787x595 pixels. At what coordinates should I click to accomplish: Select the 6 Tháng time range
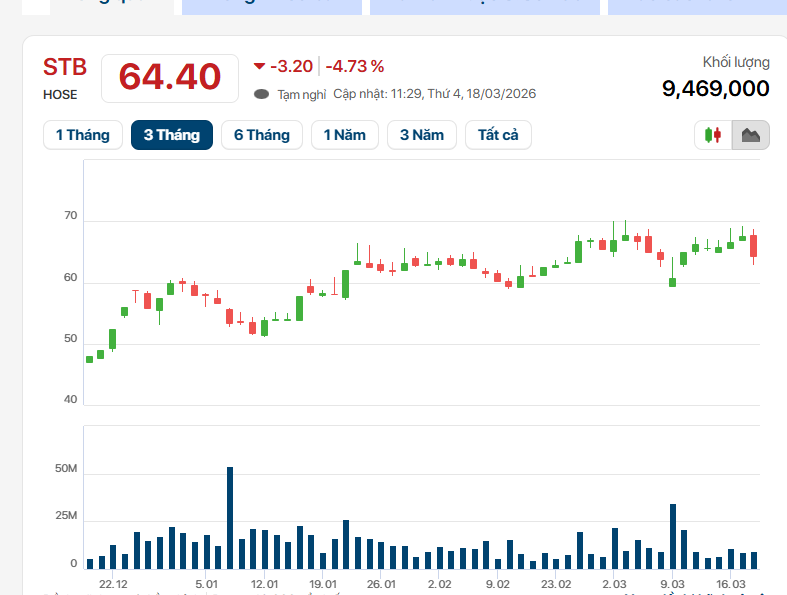(x=261, y=135)
